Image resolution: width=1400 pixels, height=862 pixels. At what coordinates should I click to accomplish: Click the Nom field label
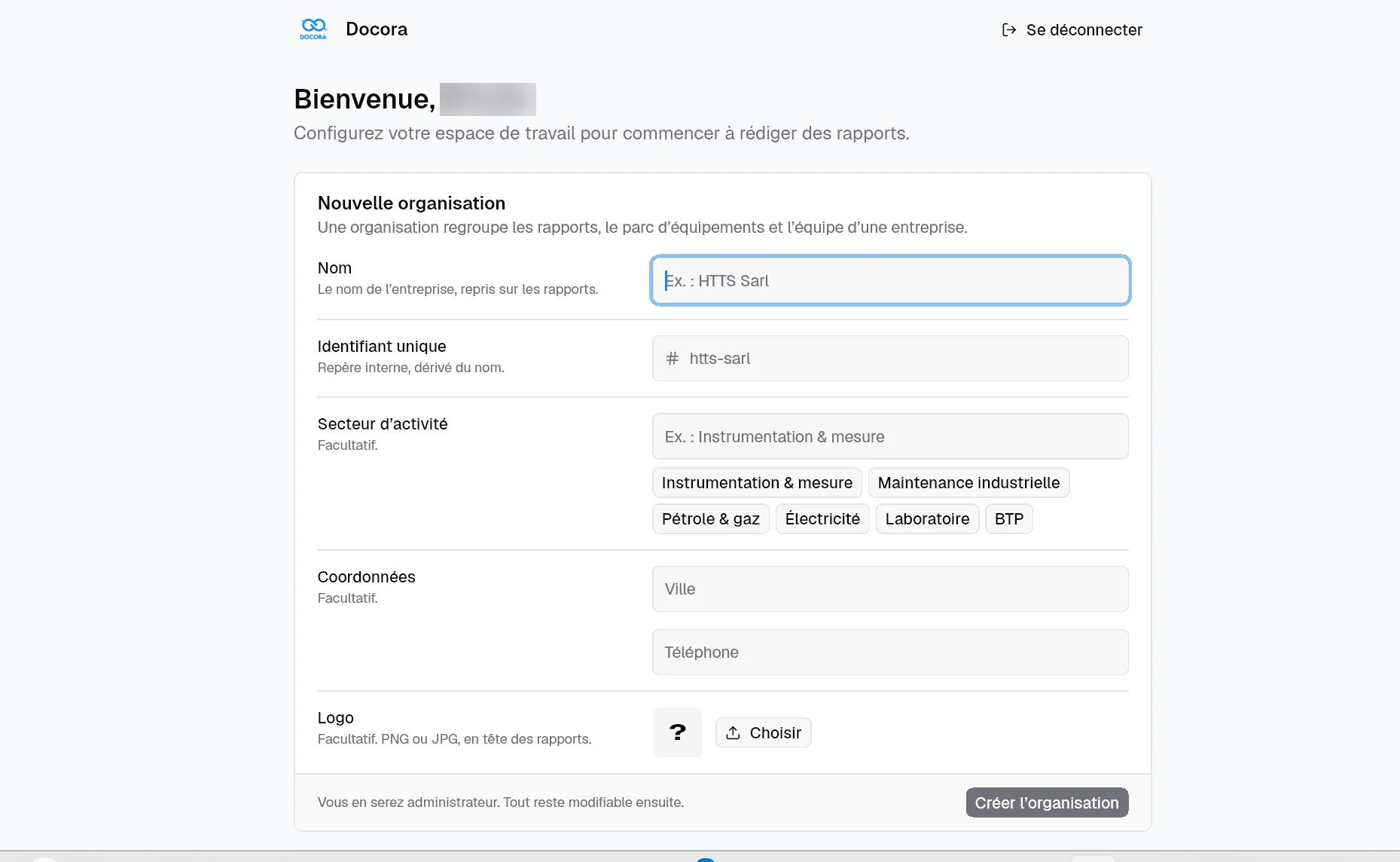[x=334, y=268]
